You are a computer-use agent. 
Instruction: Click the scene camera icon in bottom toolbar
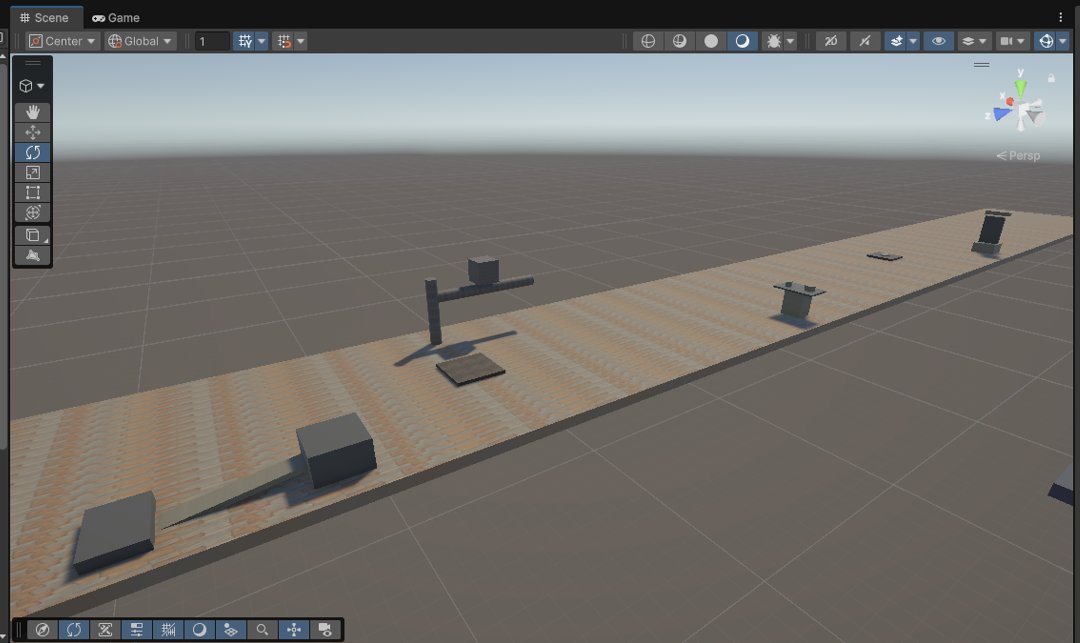click(325, 629)
